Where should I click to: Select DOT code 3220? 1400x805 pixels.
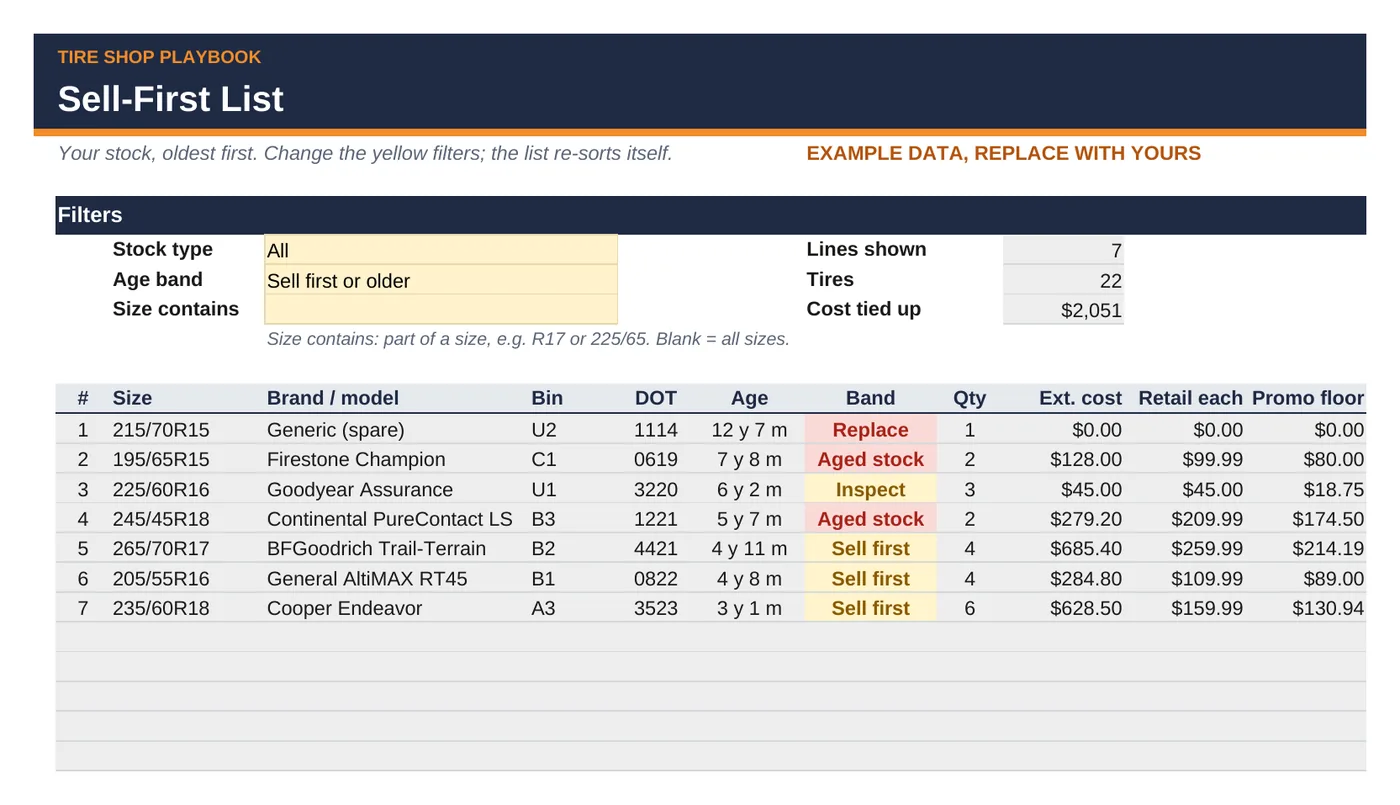point(656,490)
